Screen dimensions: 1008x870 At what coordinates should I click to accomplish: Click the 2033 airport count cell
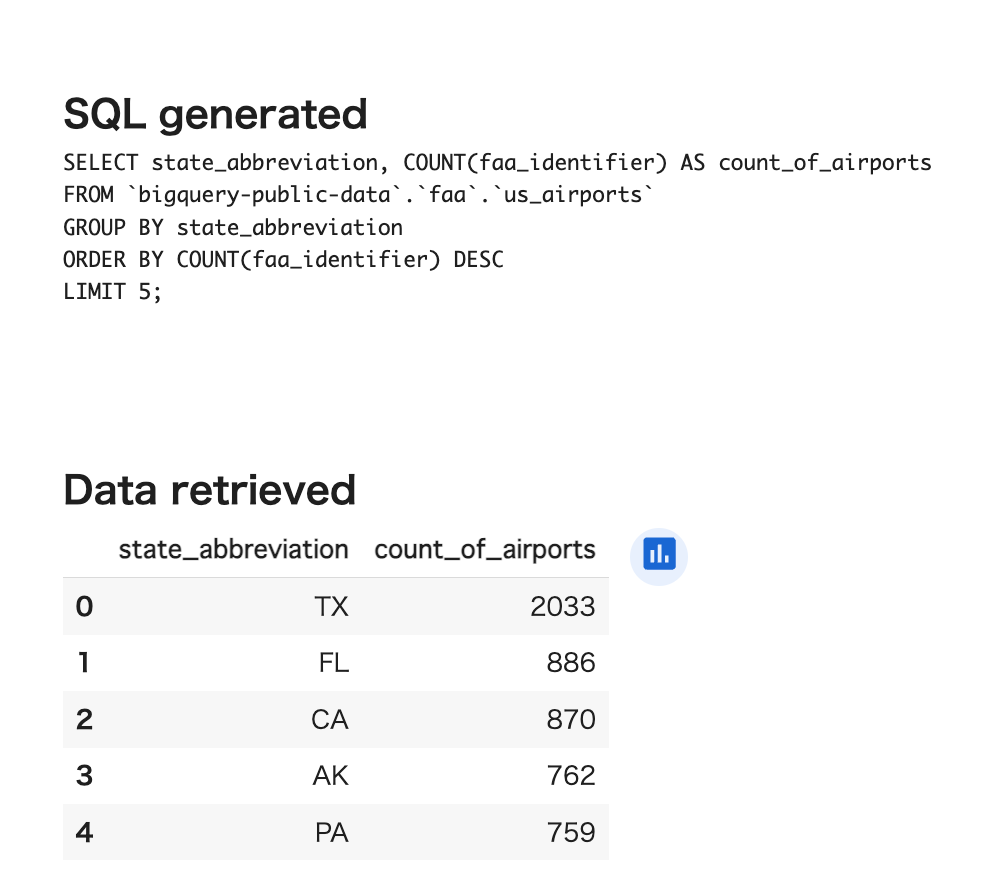[563, 606]
